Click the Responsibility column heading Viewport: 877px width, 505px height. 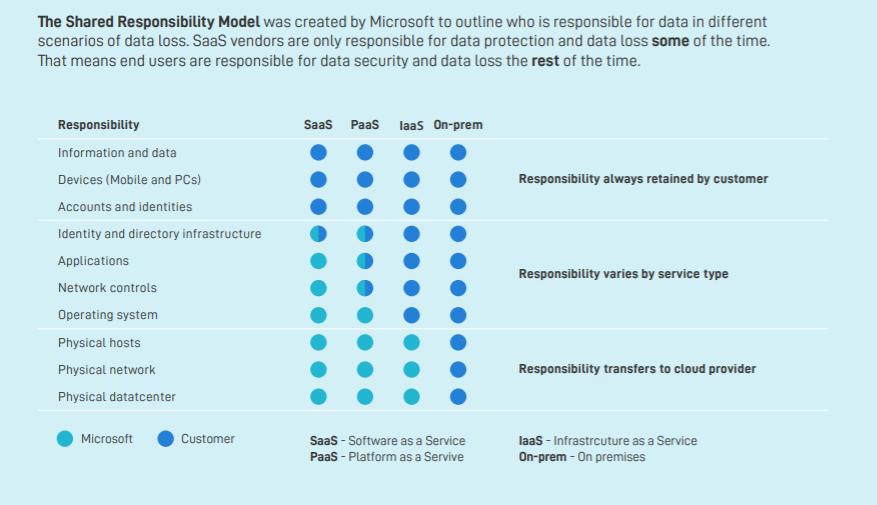(98, 125)
